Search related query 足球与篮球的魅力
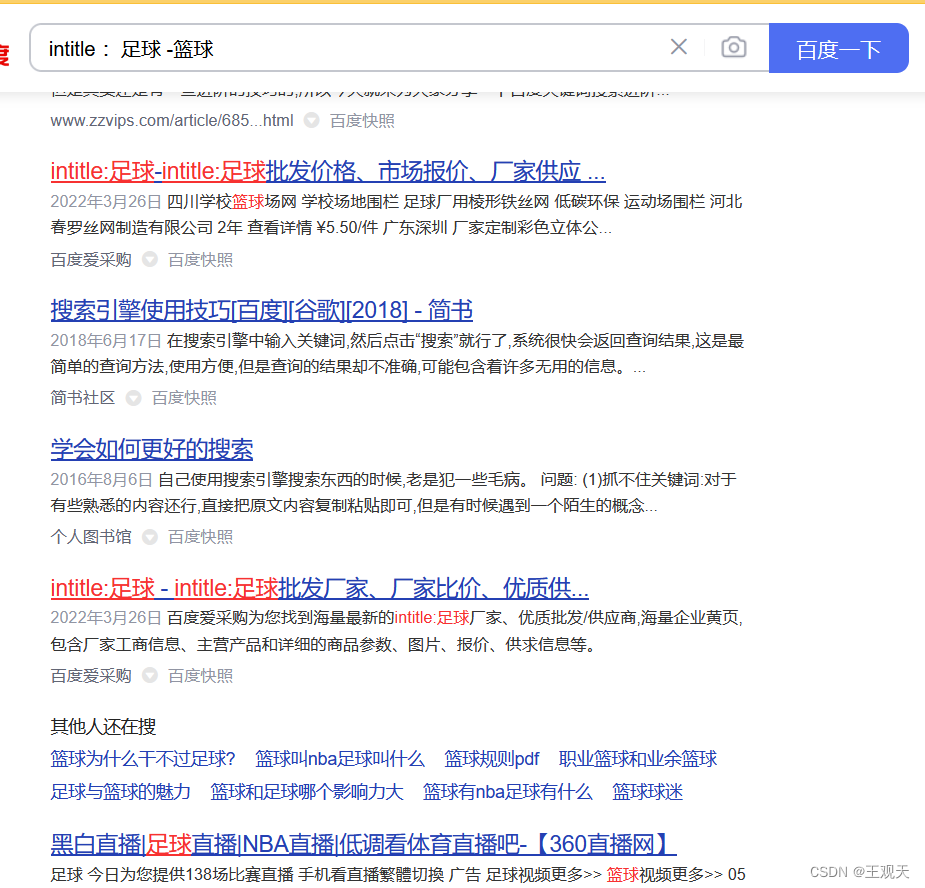The width and height of the screenshot is (925, 888). click(x=120, y=792)
